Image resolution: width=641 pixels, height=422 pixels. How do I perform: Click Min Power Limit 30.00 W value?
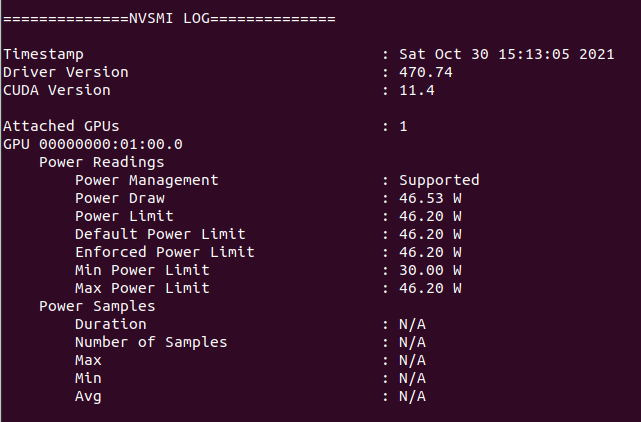point(430,270)
